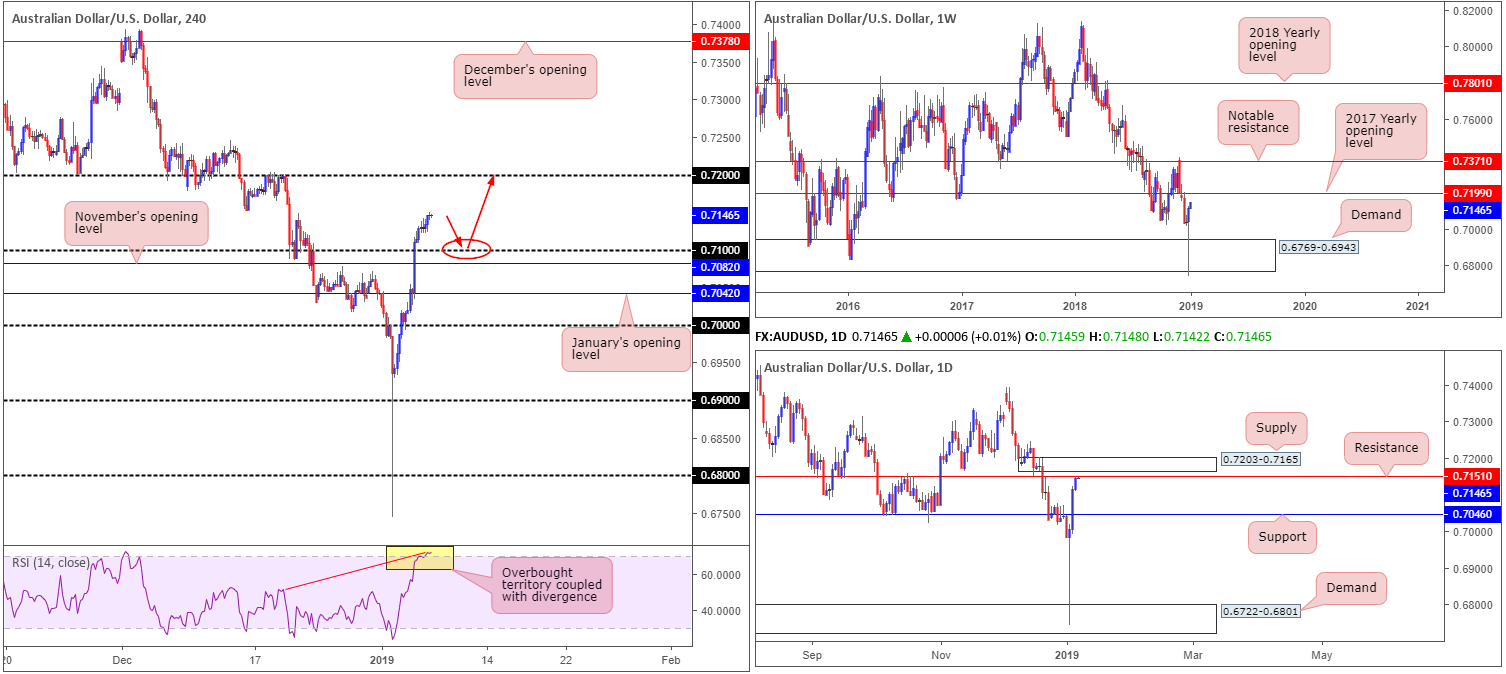1506x674 pixels.
Task: Click the January's opening level callout
Action: point(627,349)
